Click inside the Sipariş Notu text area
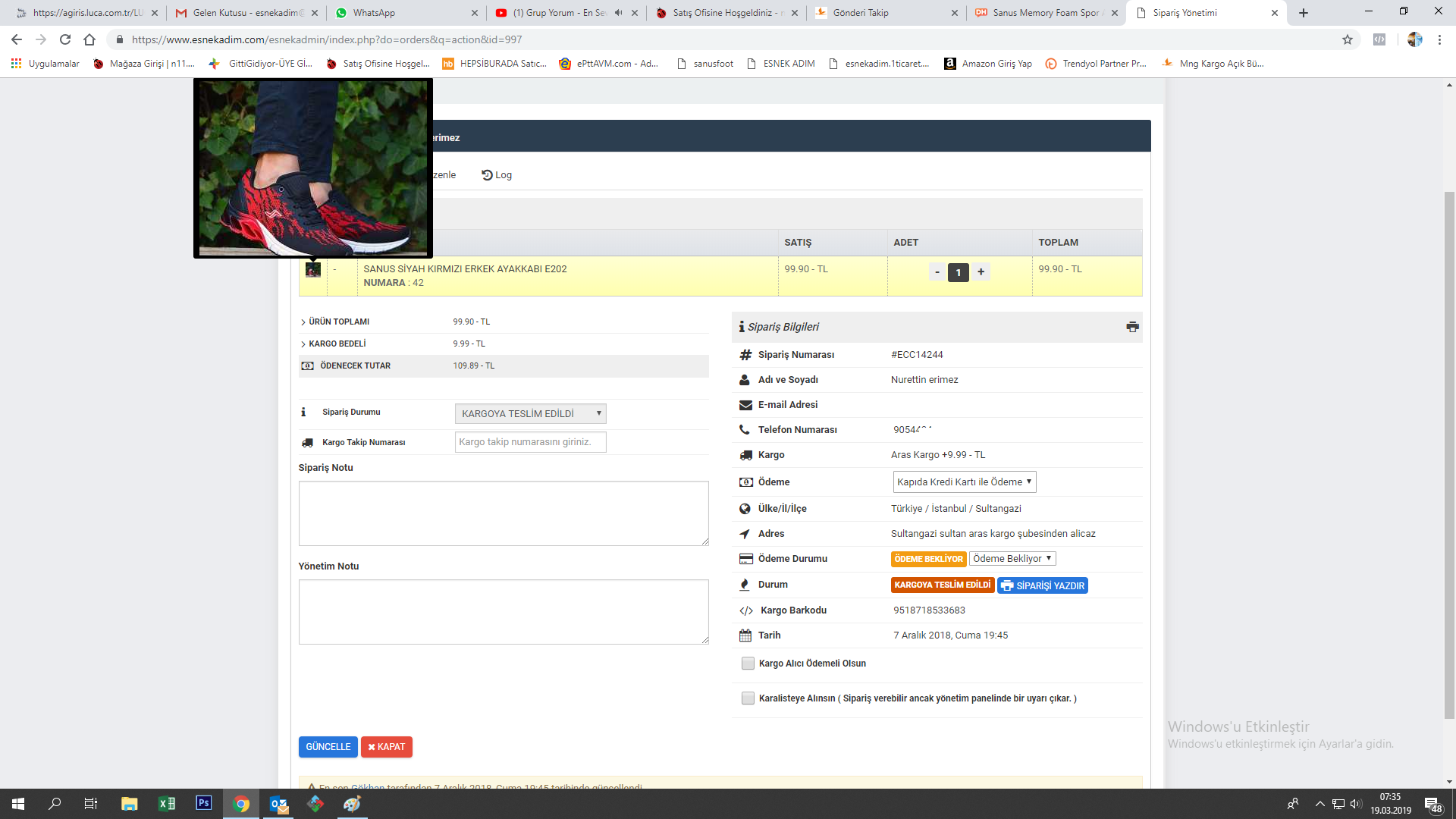 [504, 513]
